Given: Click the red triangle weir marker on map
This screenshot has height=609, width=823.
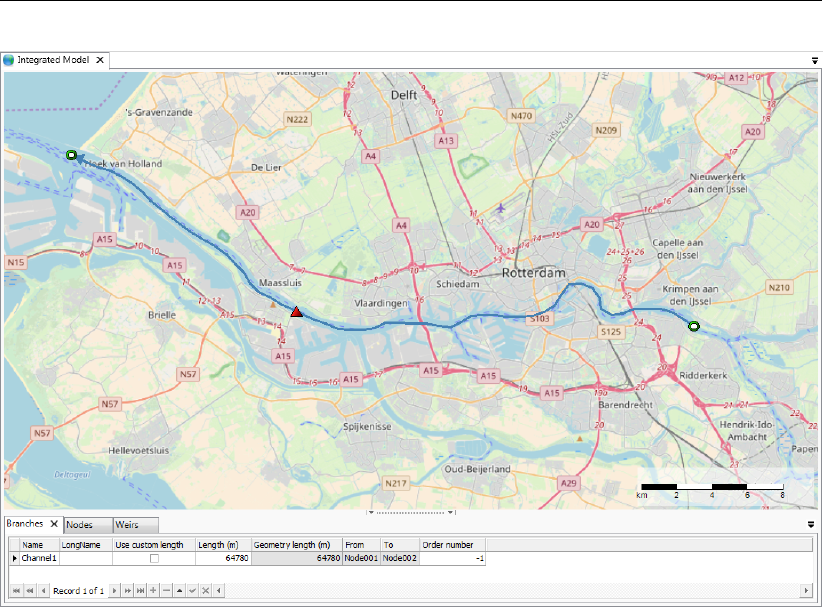Looking at the screenshot, I should (297, 312).
